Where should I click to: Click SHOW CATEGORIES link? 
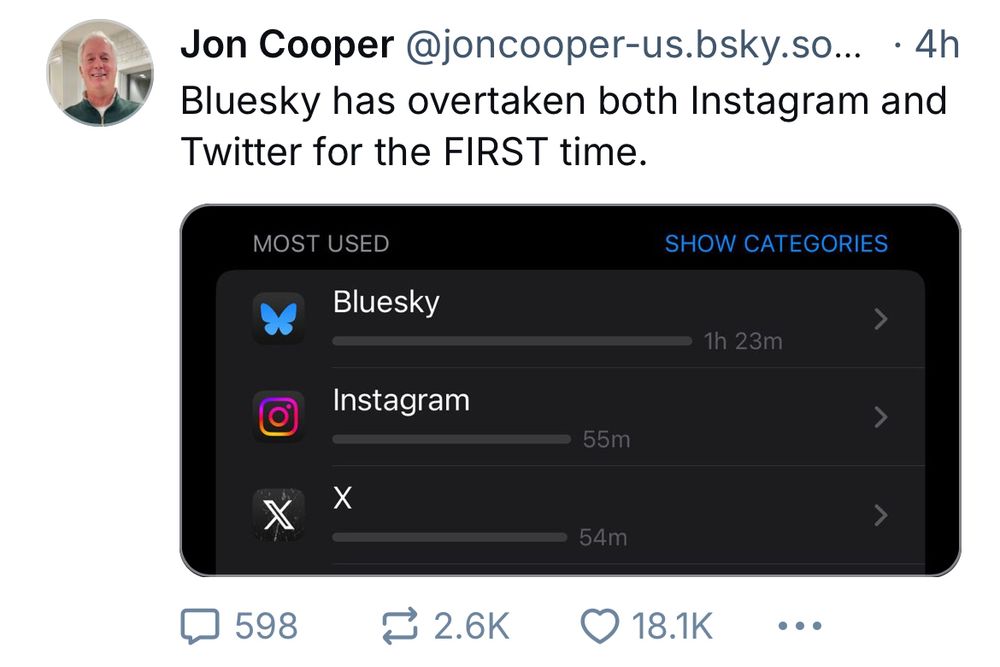pos(776,244)
